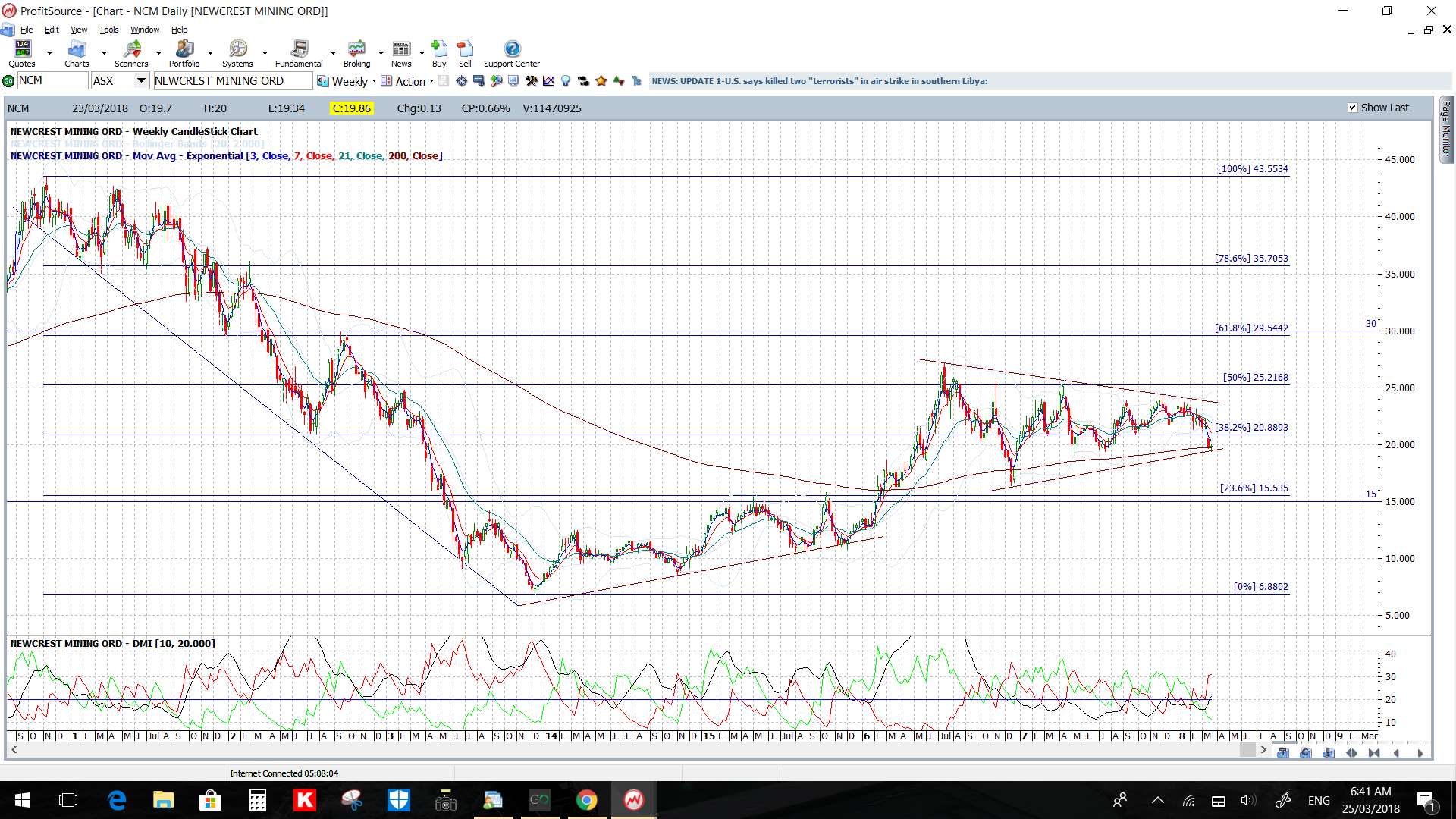Open the Edit menu
The width and height of the screenshot is (1456, 819).
coord(52,30)
